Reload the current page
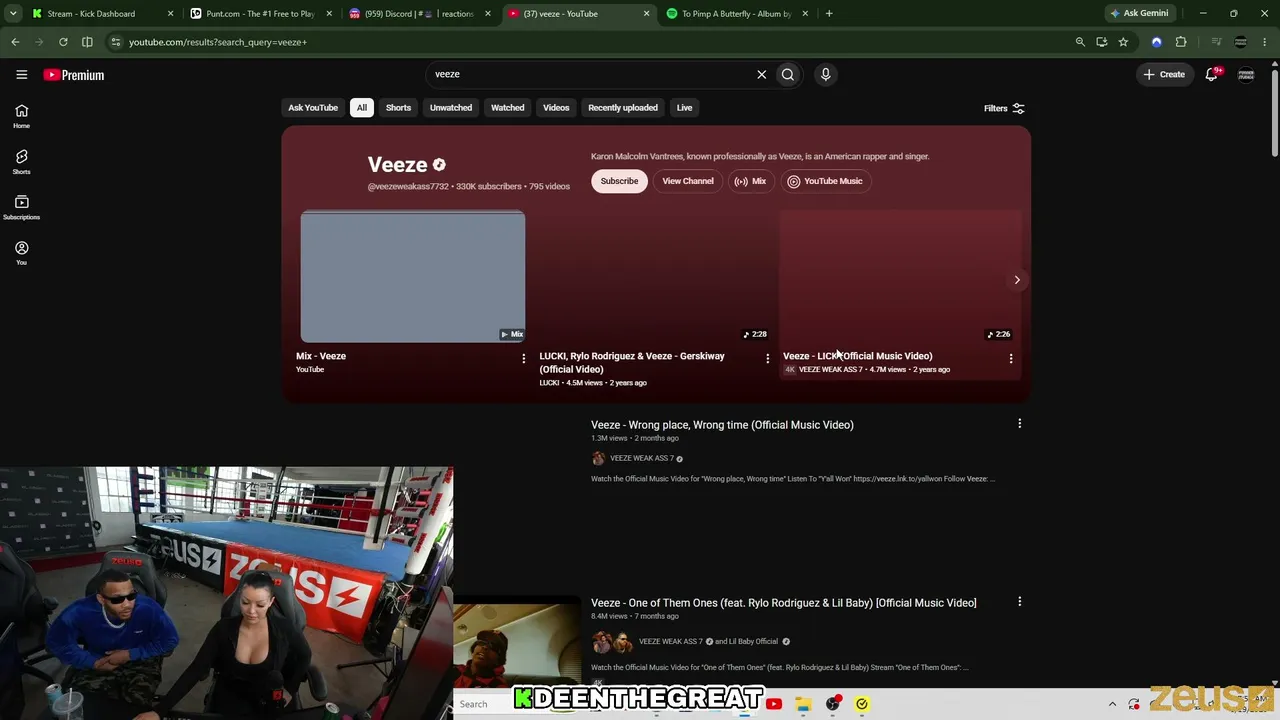Viewport: 1280px width, 720px height. point(63,42)
